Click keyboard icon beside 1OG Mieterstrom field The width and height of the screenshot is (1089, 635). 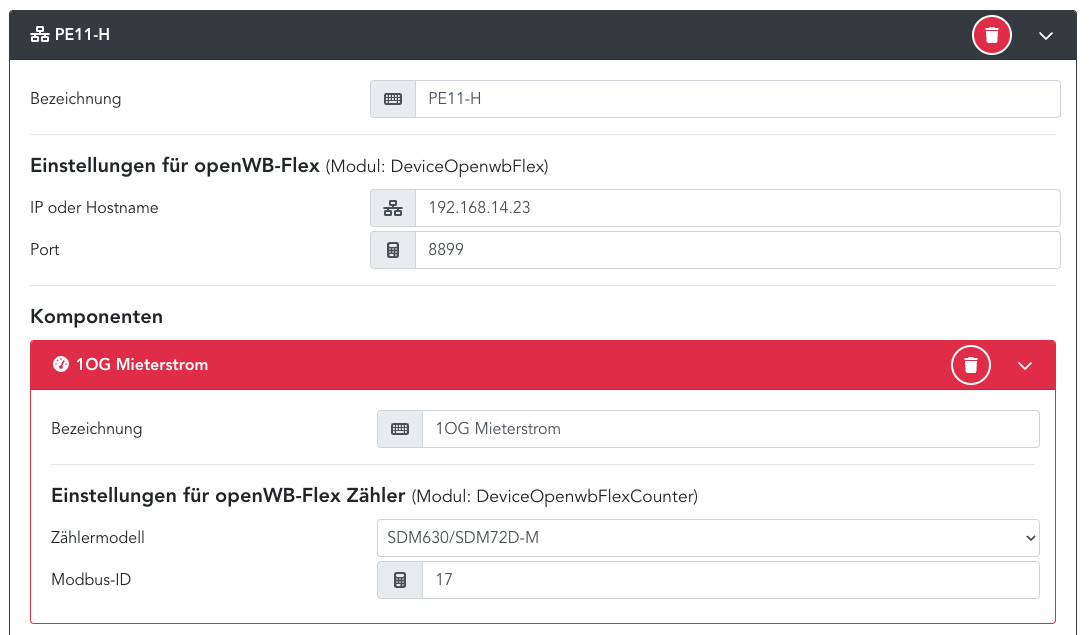pyautogui.click(x=400, y=429)
